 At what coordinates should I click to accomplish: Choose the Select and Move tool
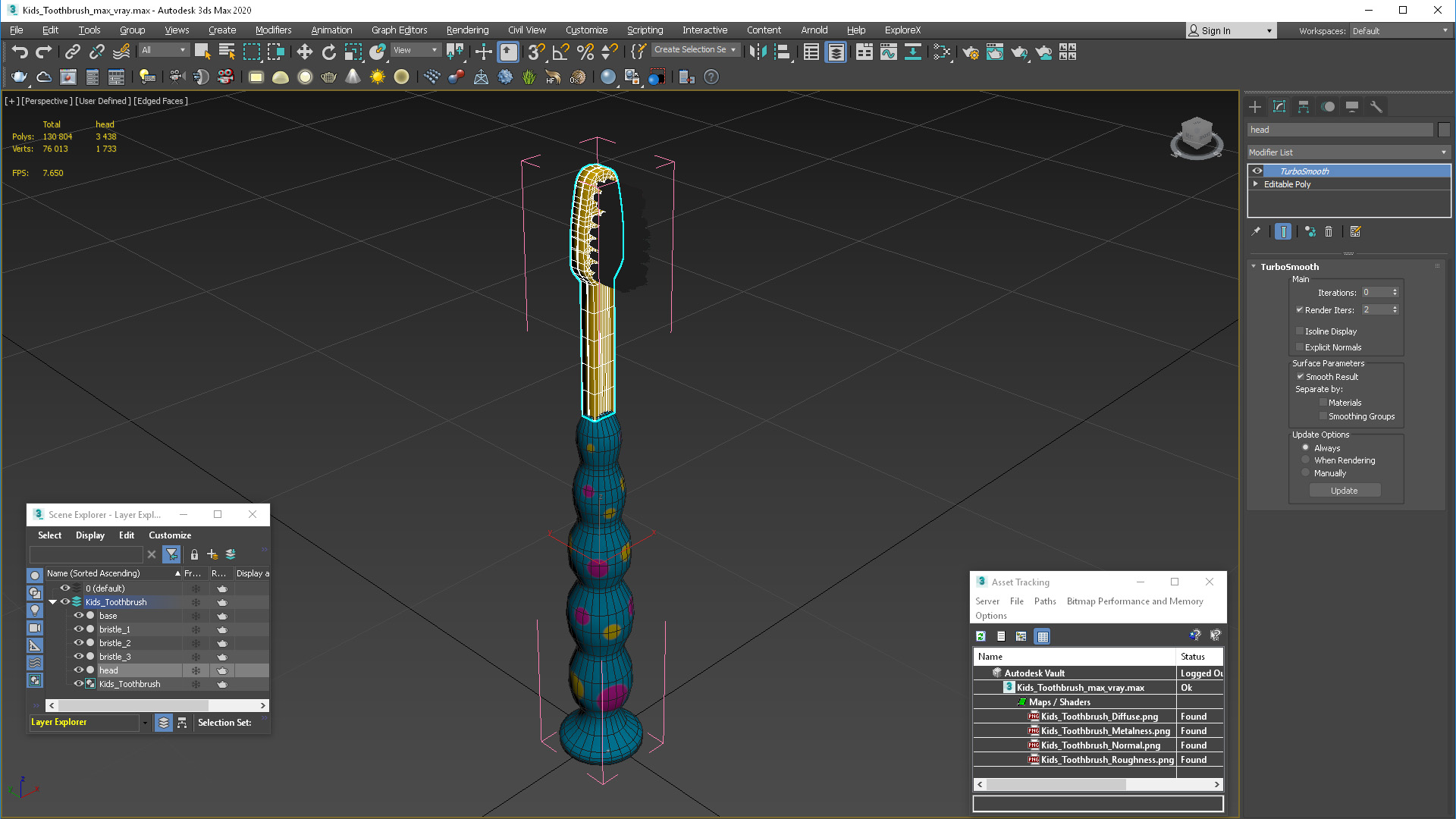click(304, 52)
